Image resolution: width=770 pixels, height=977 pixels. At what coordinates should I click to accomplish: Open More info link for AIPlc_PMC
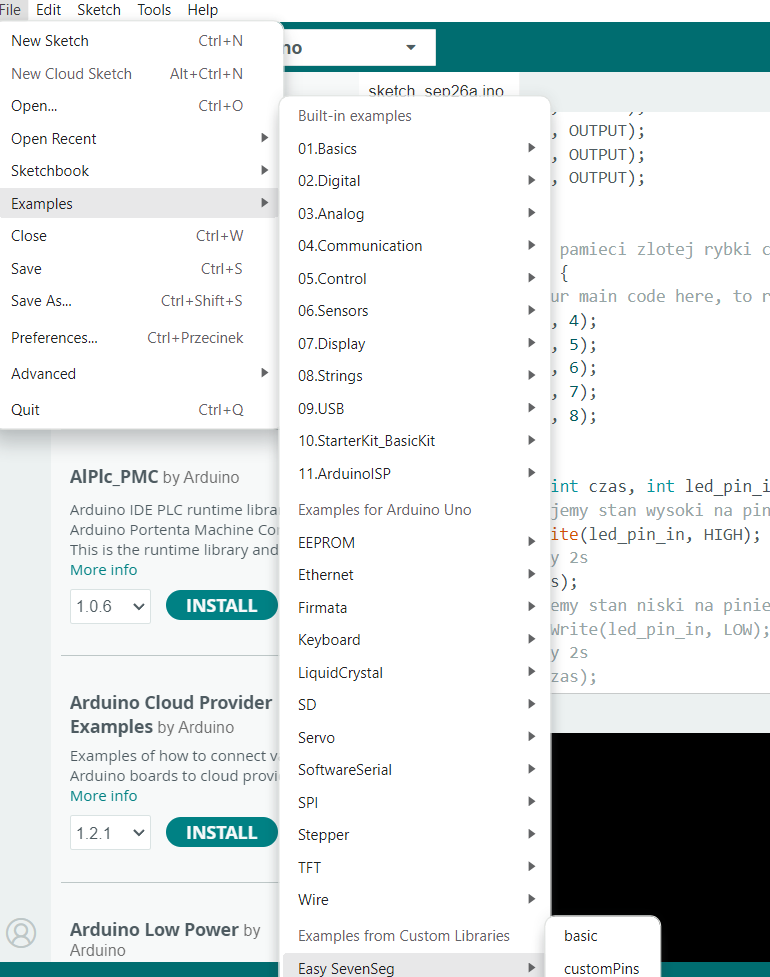pyautogui.click(x=103, y=570)
